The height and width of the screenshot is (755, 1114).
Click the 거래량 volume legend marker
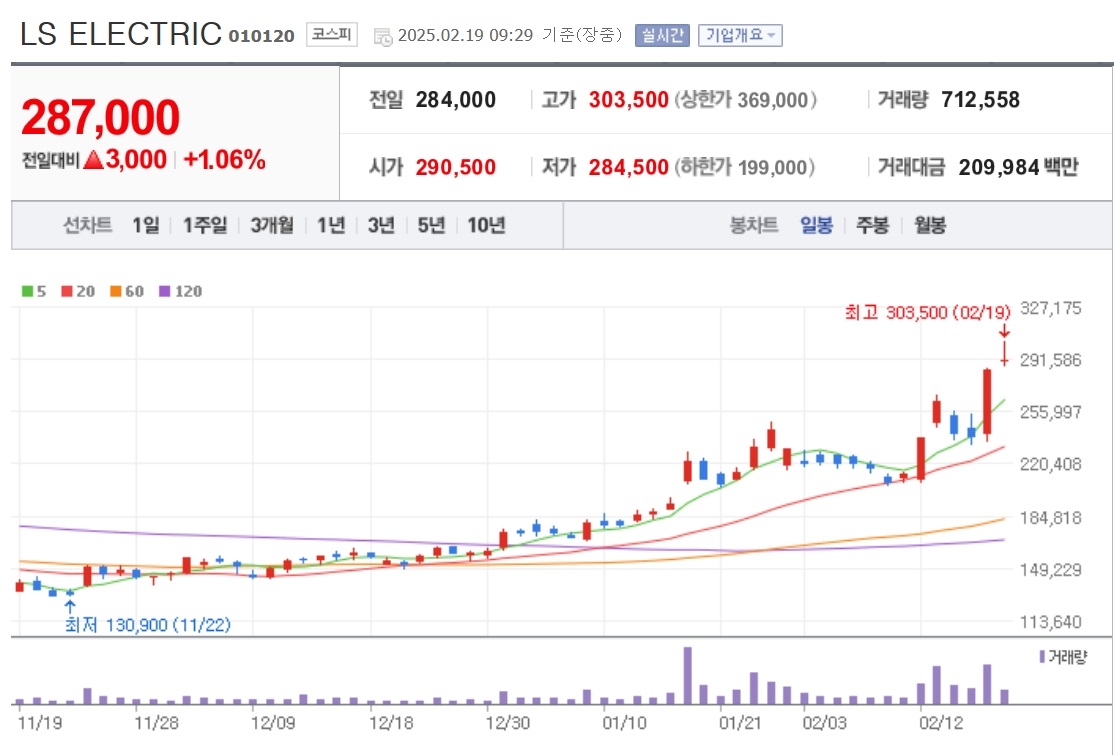click(x=1042, y=657)
